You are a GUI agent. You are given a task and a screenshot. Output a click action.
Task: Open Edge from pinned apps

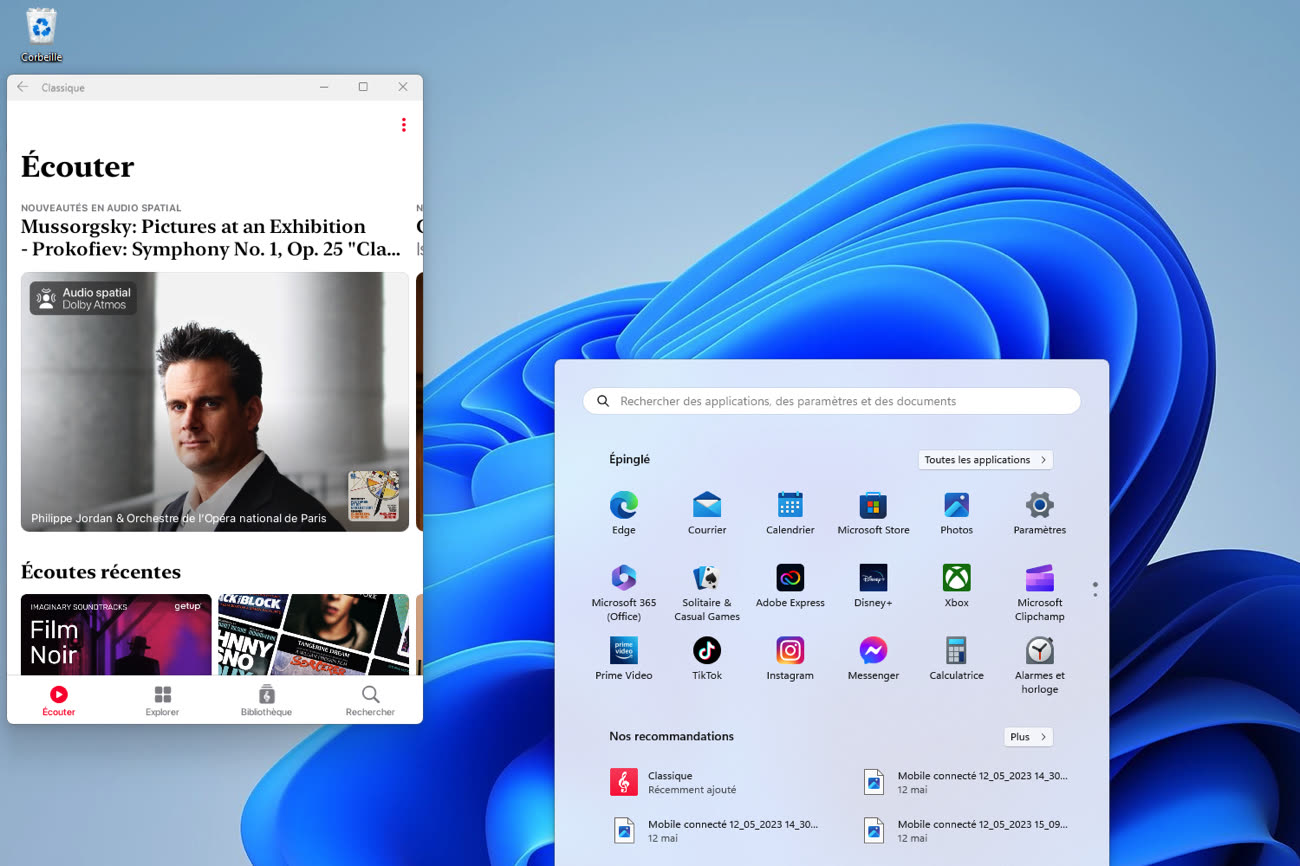tap(623, 513)
